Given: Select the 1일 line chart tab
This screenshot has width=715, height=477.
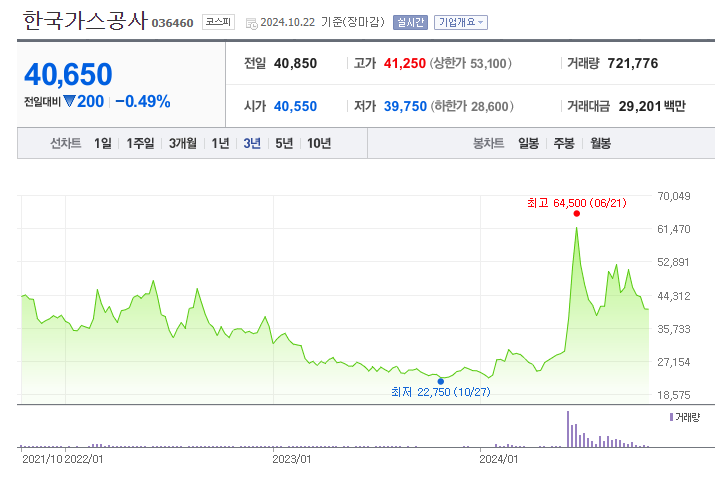Looking at the screenshot, I should coord(103,143).
